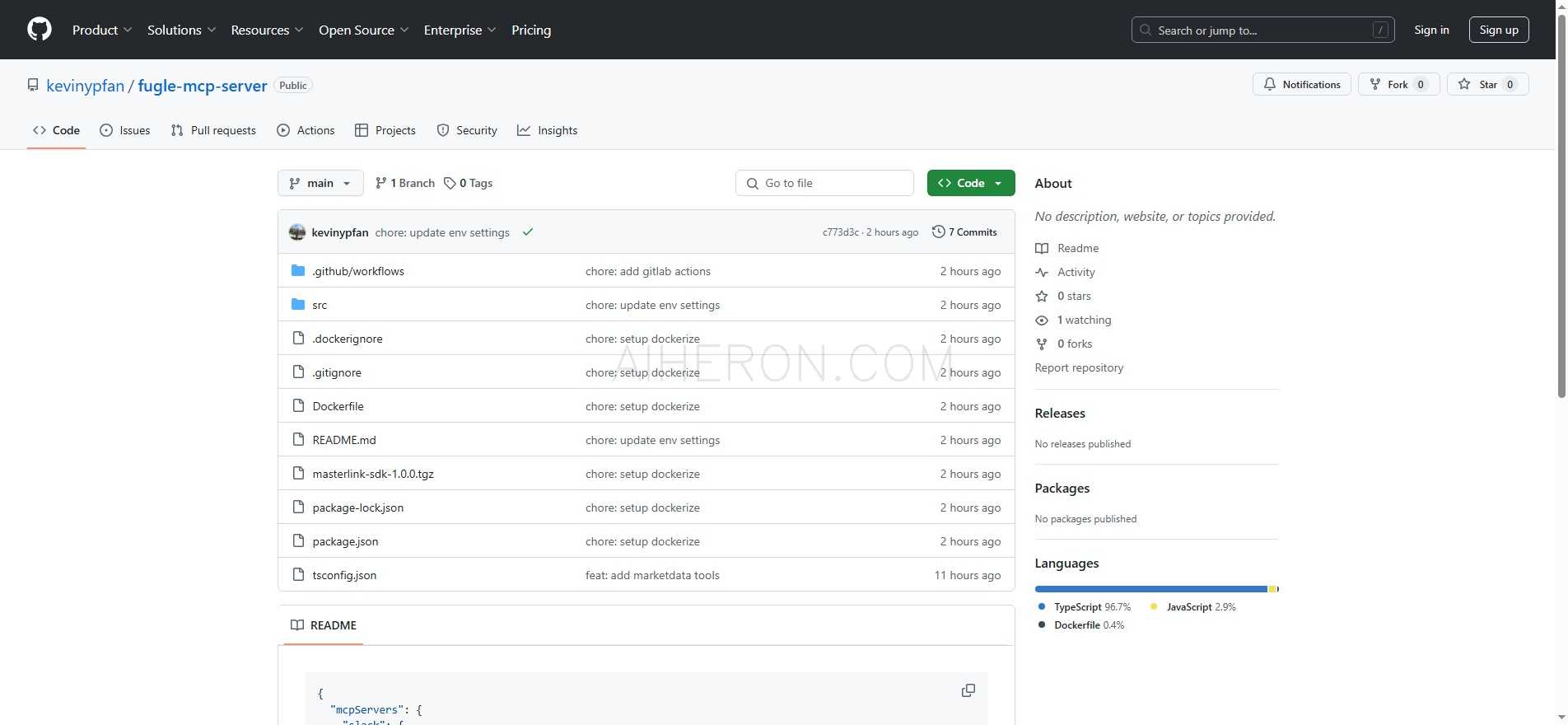
Task: Click the Pricing link
Action: click(531, 30)
